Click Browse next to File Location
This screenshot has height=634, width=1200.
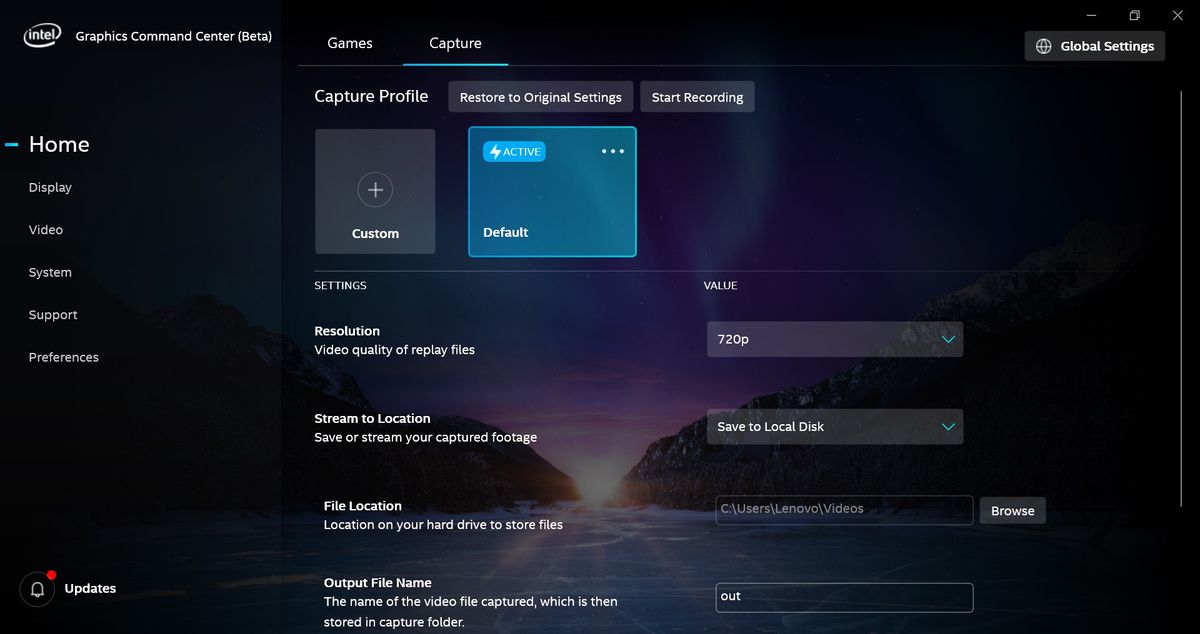pyautogui.click(x=1012, y=510)
